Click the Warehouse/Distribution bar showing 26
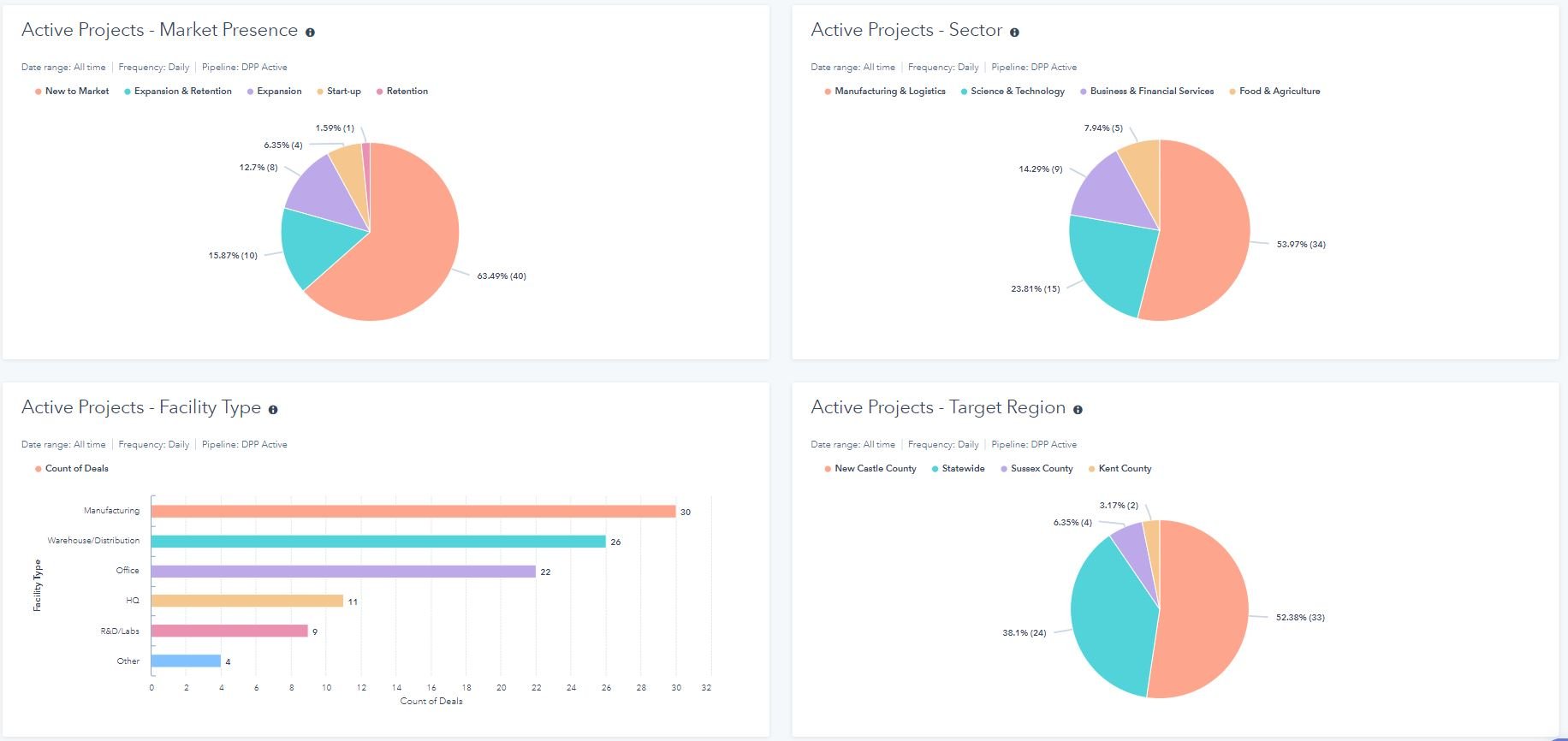The image size is (1568, 741). [x=378, y=542]
